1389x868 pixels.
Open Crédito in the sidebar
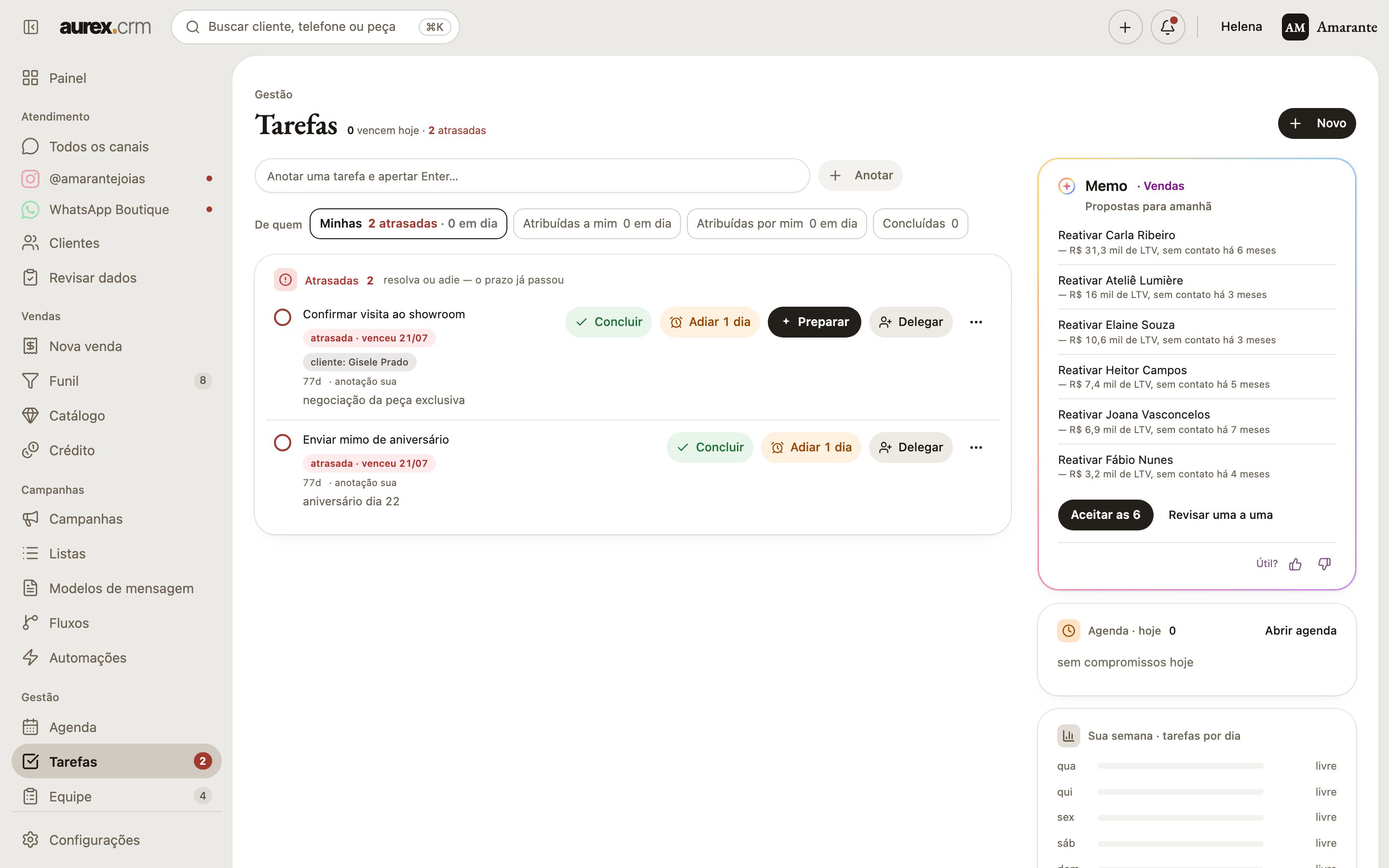click(x=117, y=450)
